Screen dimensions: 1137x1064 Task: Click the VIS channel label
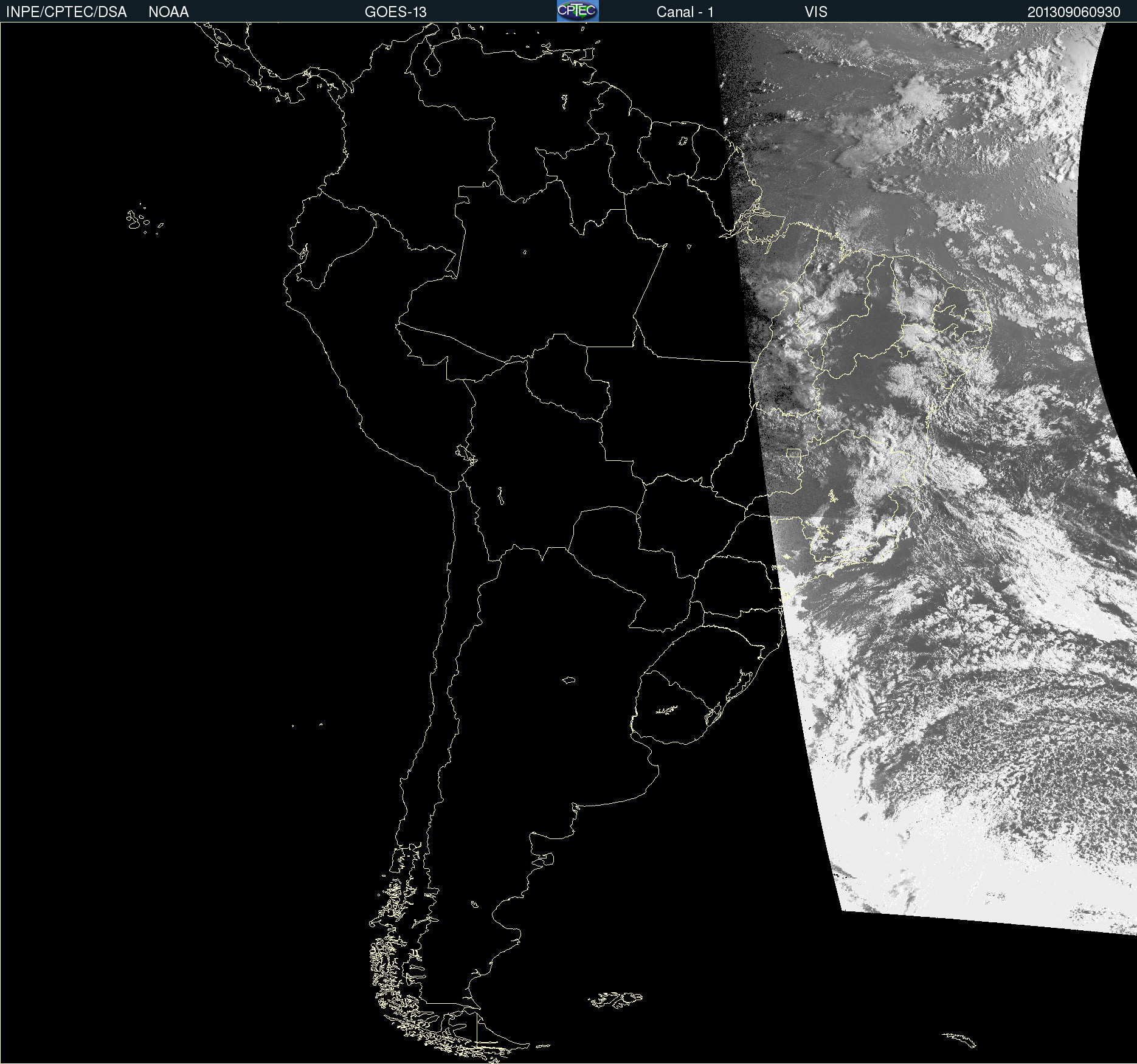pos(816,12)
